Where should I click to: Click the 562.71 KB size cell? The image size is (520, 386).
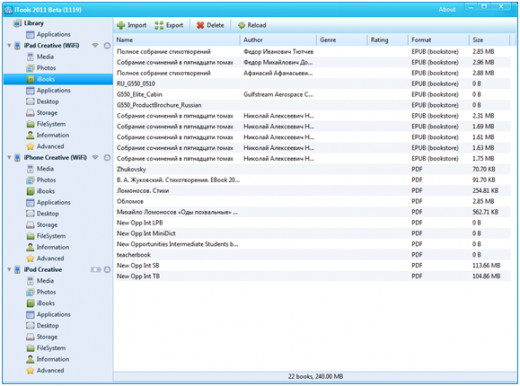(x=485, y=212)
